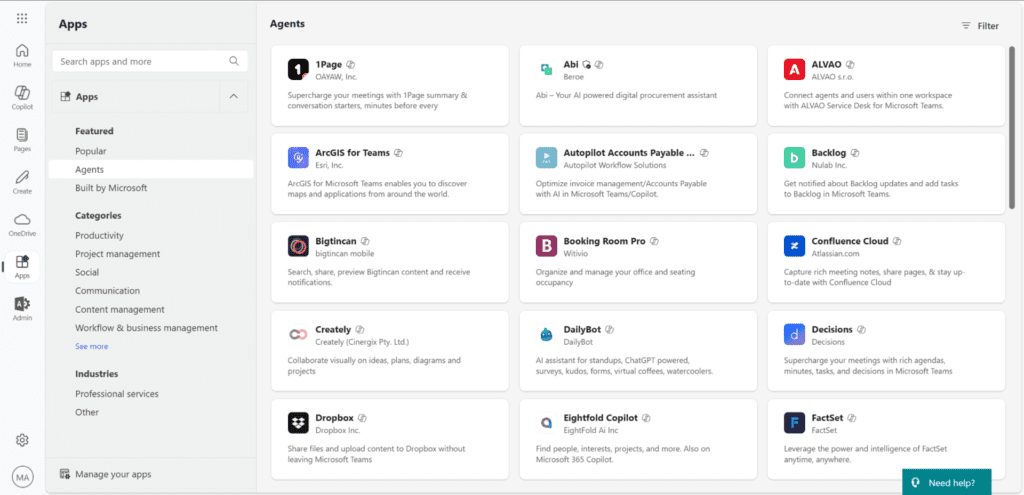Open the FactSet app title

tap(827, 417)
